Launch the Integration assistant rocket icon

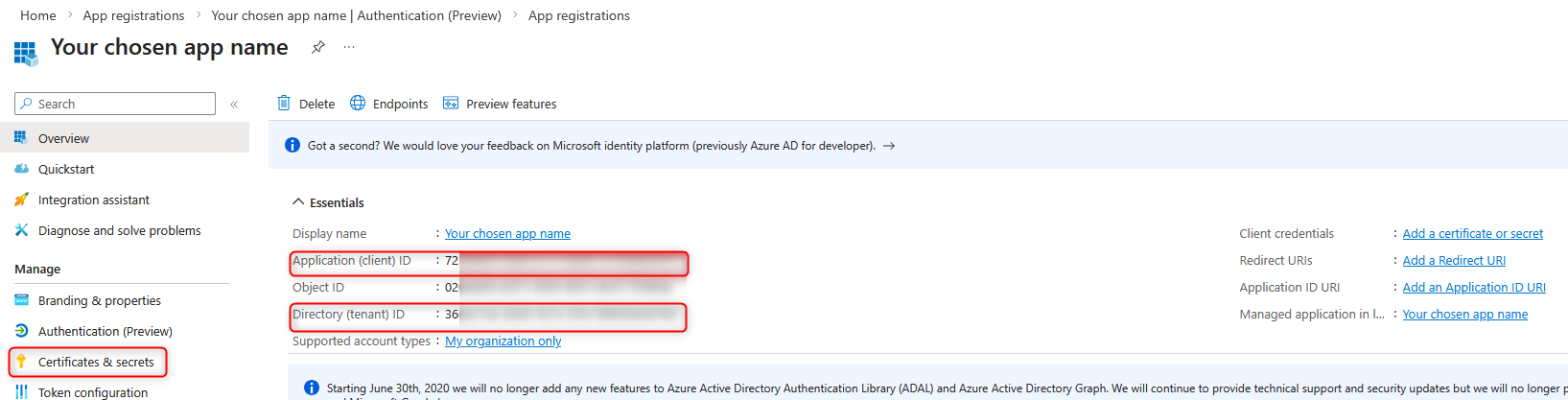point(21,200)
